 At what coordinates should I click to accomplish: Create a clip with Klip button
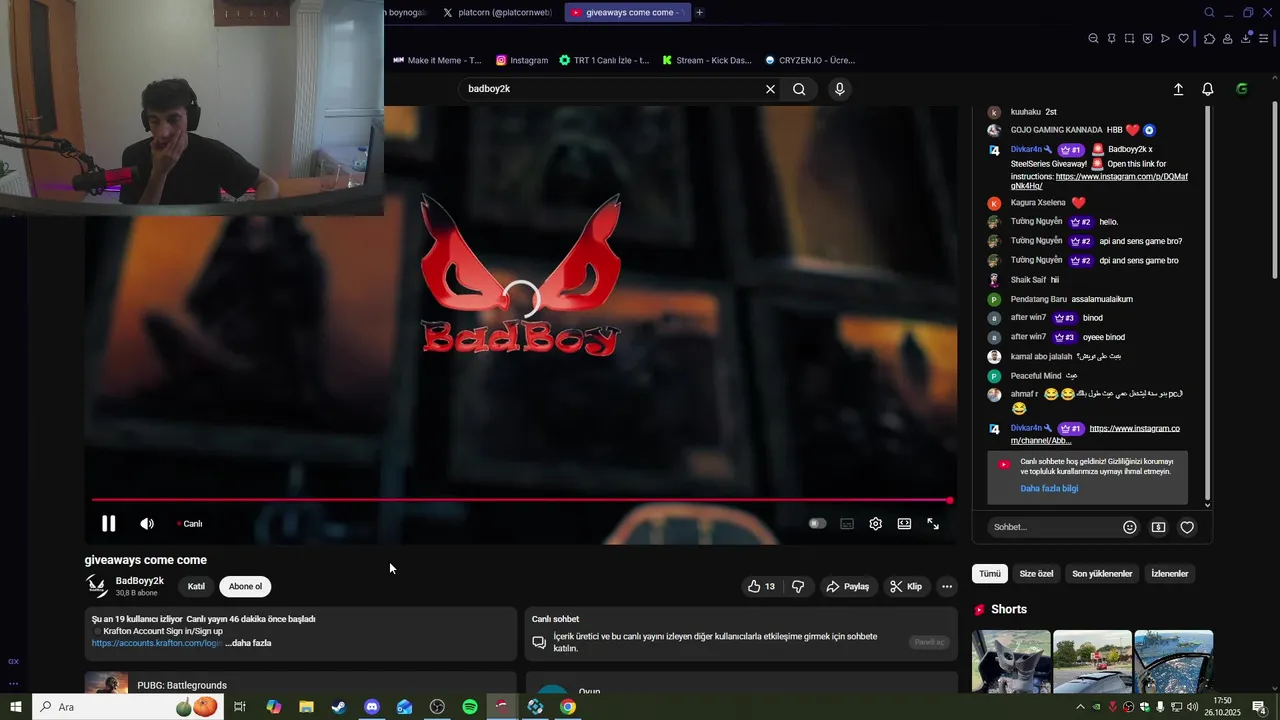click(x=905, y=586)
